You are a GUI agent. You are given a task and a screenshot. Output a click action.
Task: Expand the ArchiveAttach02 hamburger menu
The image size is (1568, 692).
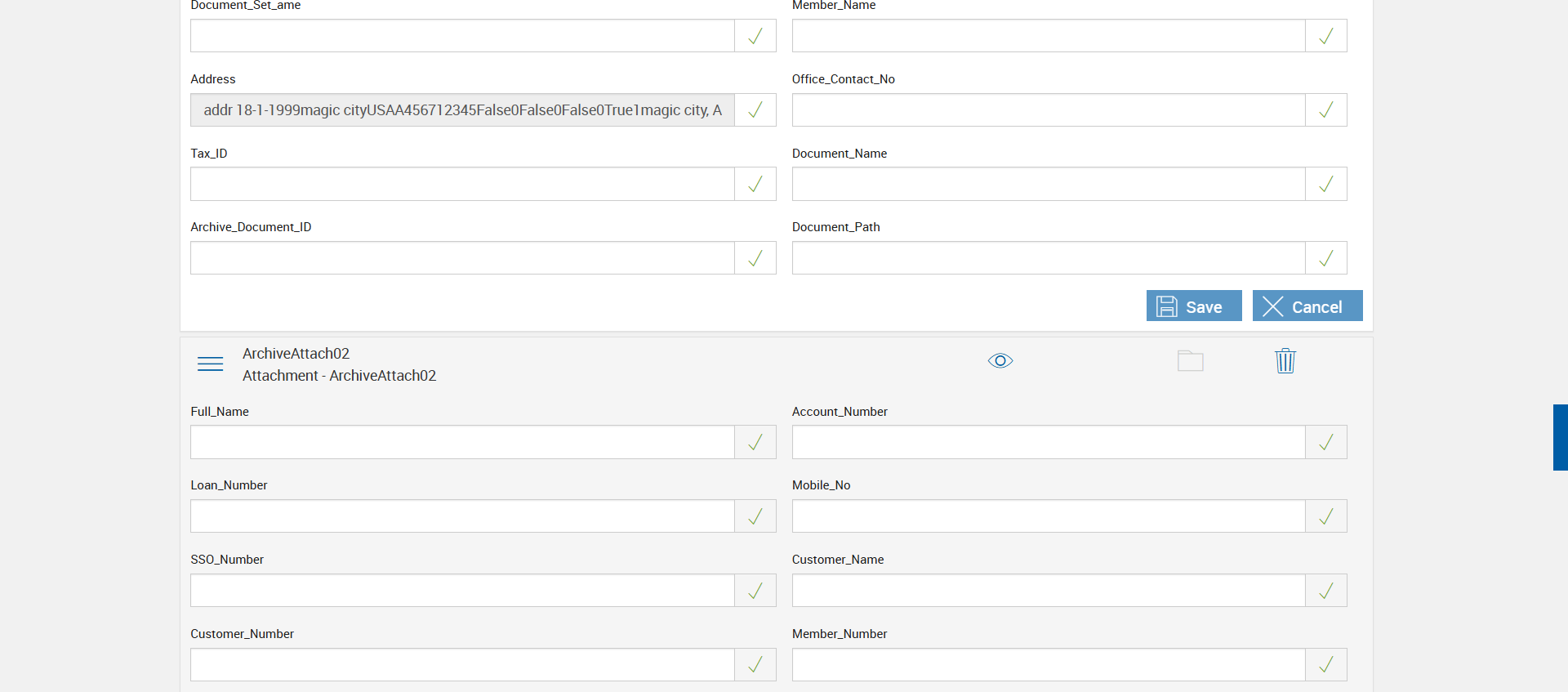(x=210, y=364)
